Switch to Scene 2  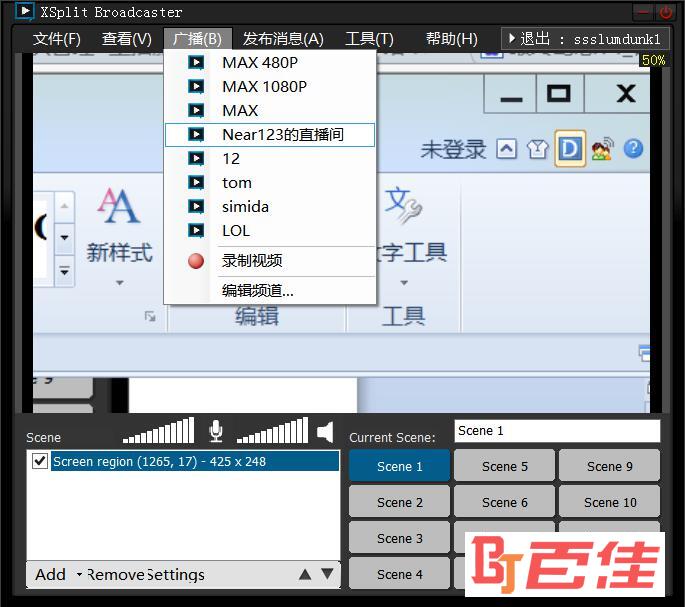(399, 502)
